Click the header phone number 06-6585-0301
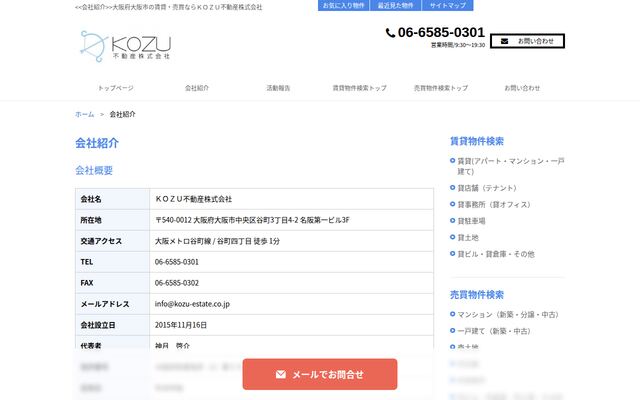Image resolution: width=640 pixels, height=400 pixels. click(441, 32)
